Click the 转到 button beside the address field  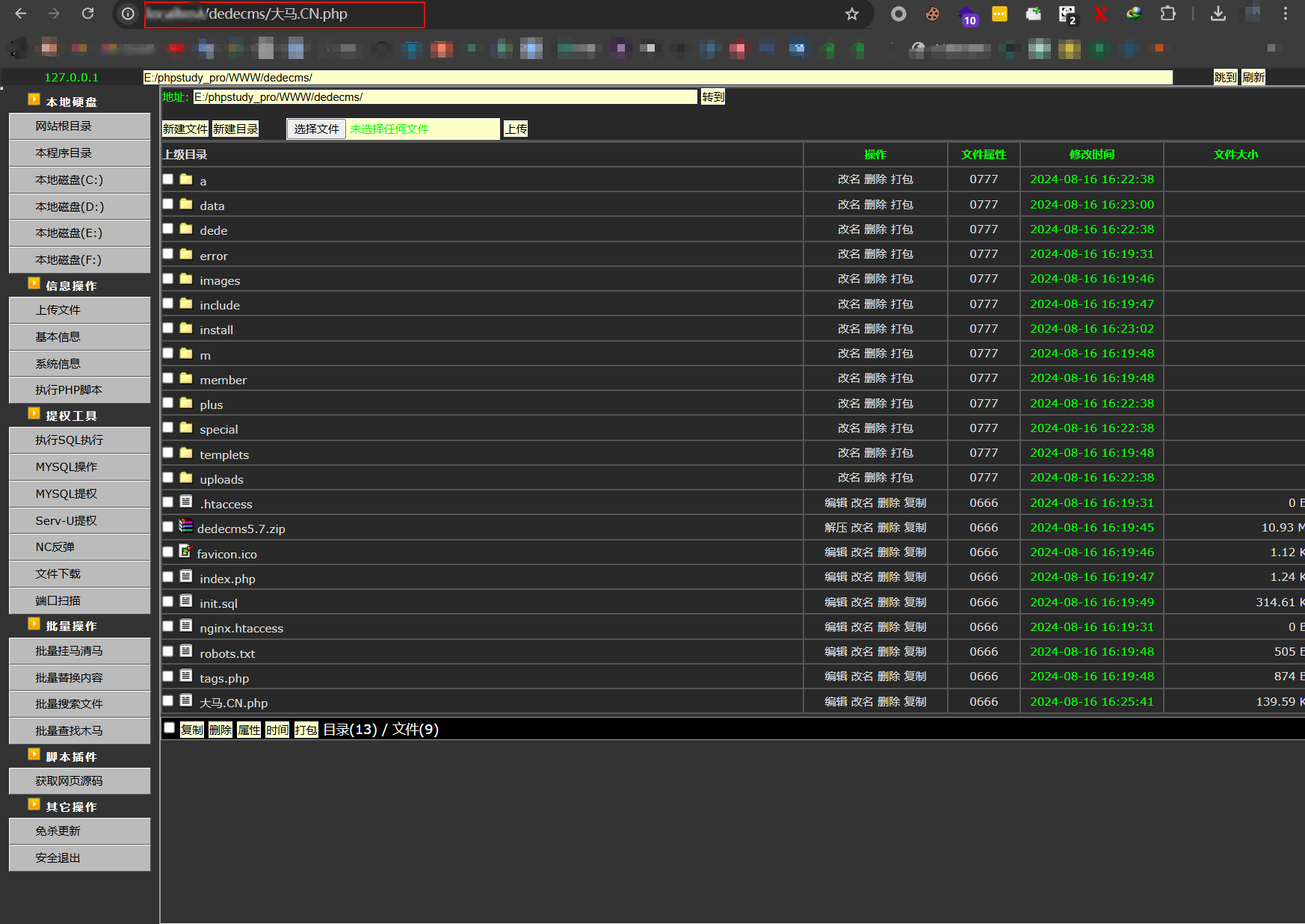tap(713, 96)
